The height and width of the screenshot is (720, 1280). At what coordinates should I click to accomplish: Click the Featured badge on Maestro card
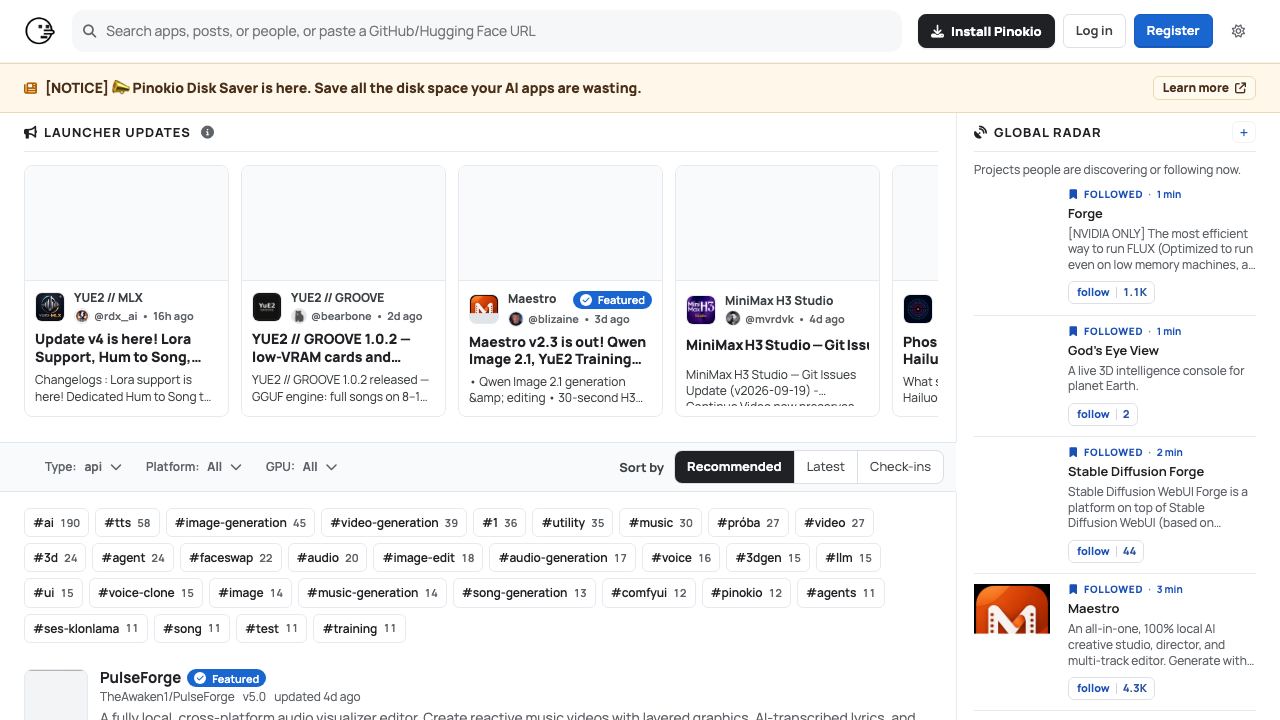tap(613, 300)
